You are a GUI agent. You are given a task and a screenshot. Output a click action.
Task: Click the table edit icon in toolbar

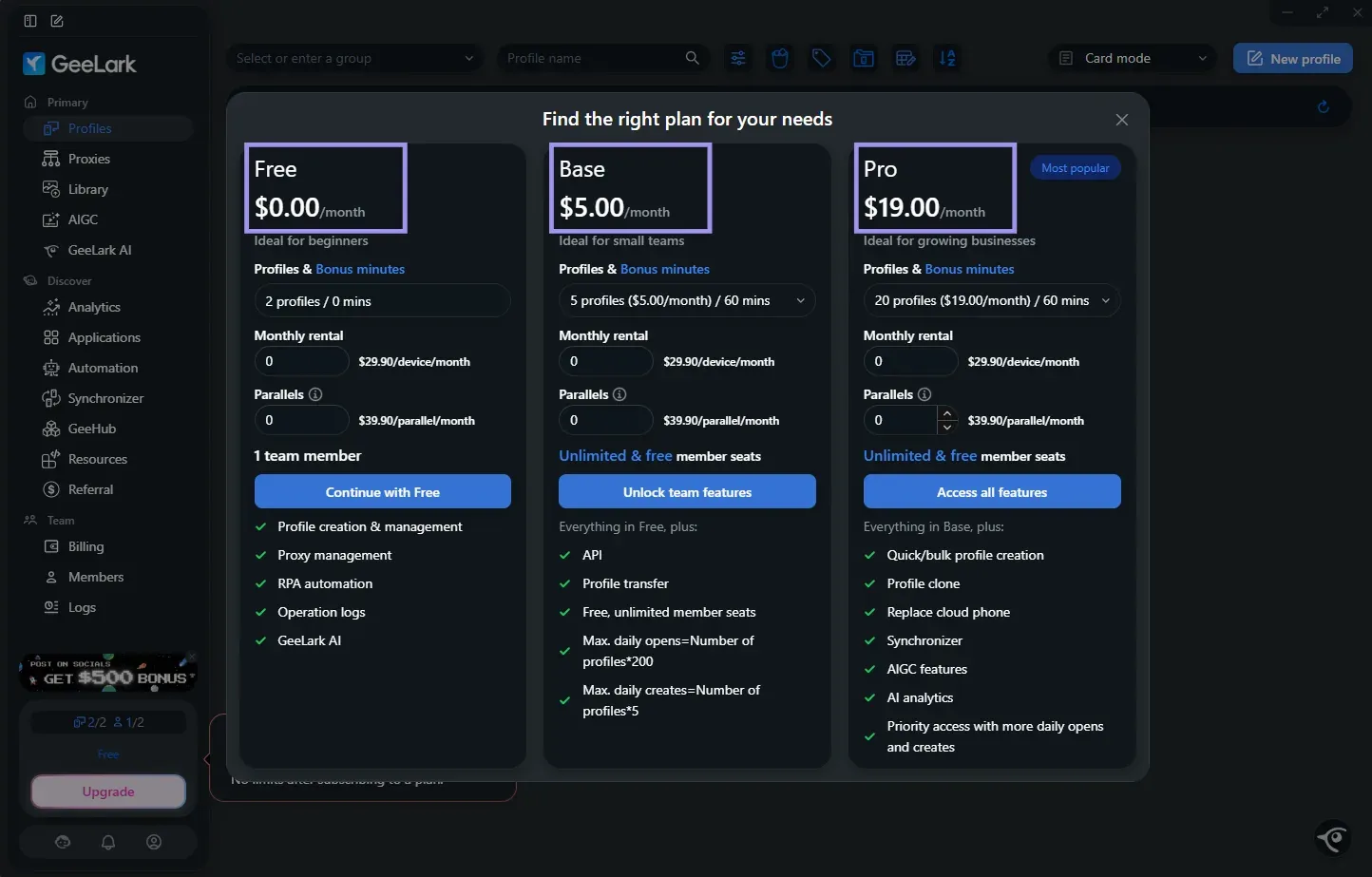[x=905, y=58]
